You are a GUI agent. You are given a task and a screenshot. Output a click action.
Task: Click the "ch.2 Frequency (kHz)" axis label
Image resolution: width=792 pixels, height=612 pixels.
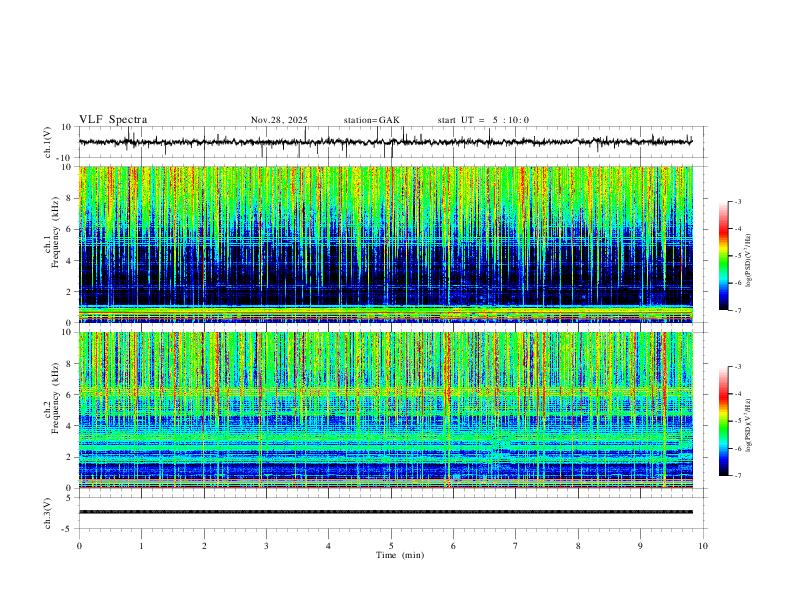pyautogui.click(x=52, y=397)
